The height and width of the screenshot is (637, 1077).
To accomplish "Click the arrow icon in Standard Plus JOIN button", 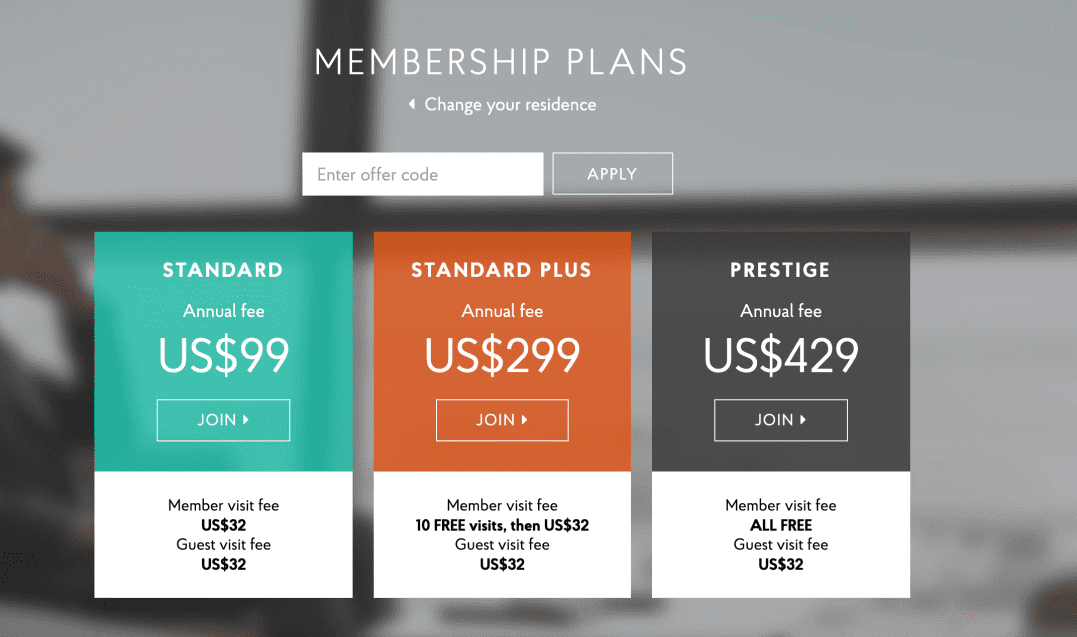I will pos(524,420).
